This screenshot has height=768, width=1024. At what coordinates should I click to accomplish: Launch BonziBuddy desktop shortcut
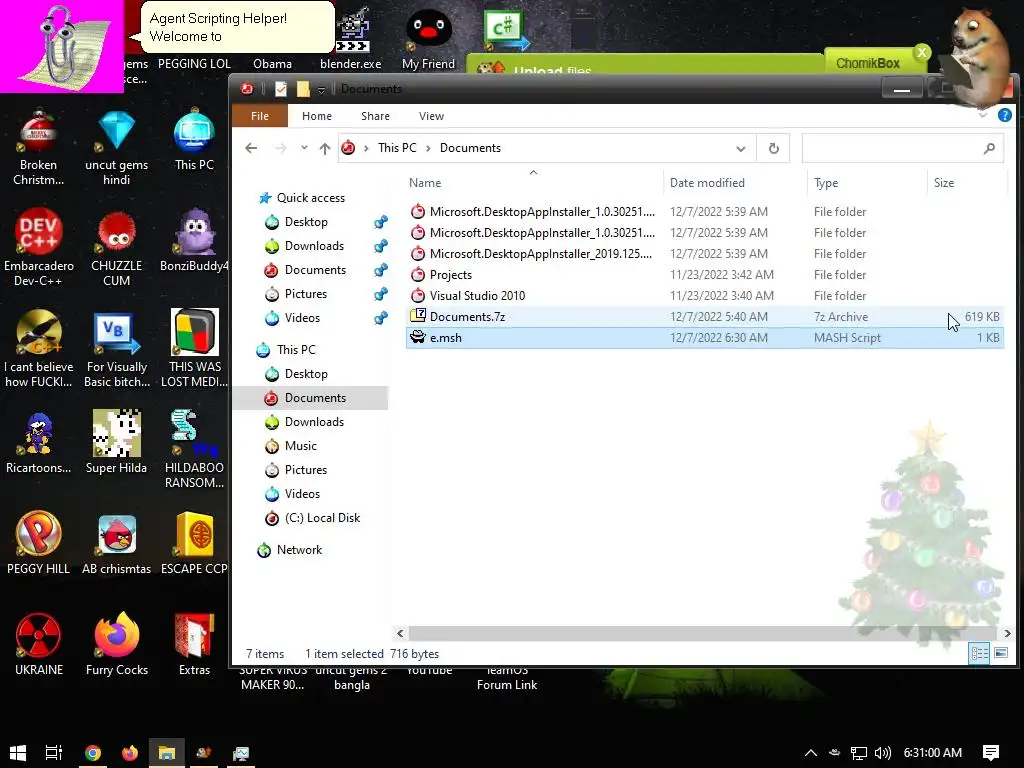coord(194,240)
